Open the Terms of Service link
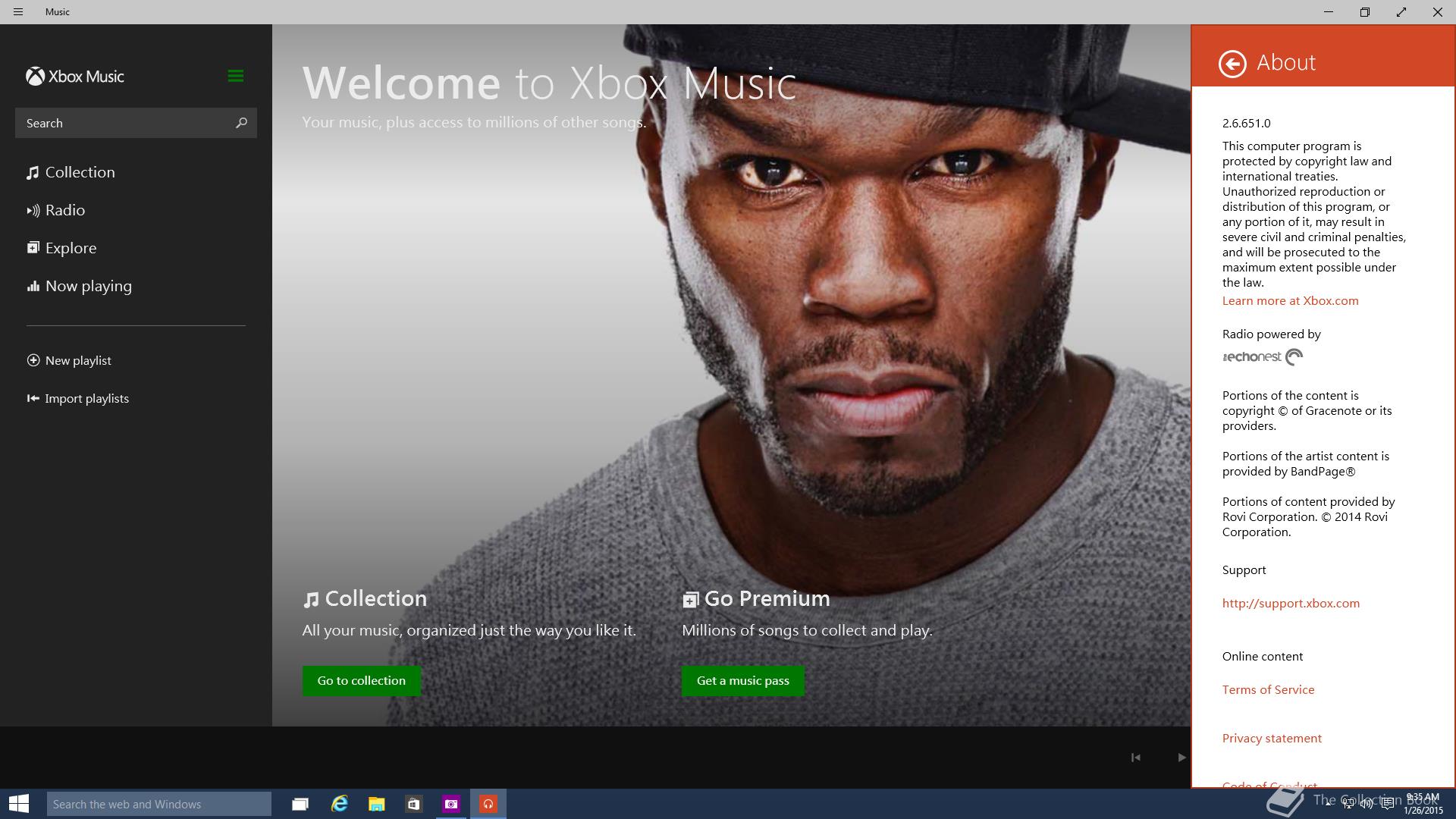 tap(1268, 689)
